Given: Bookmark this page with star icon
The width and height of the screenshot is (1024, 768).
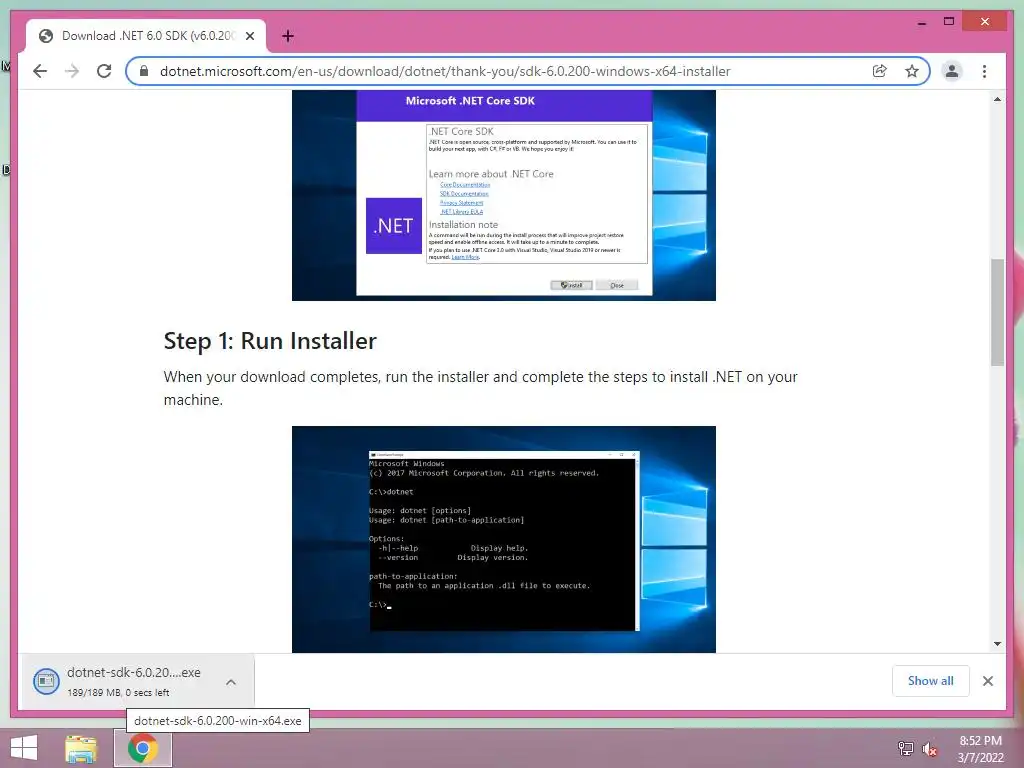Looking at the screenshot, I should pos(912,71).
